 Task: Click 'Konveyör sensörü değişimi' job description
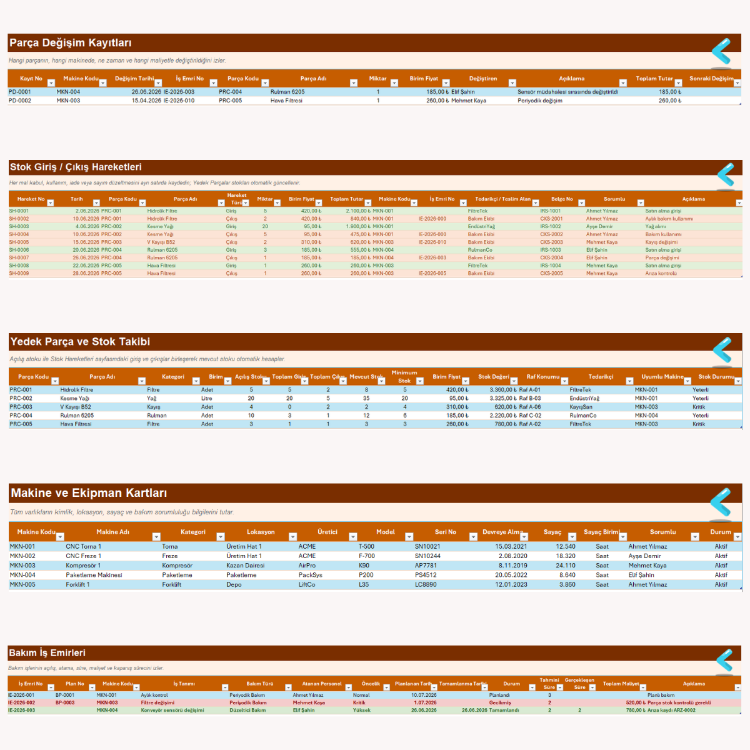coord(172,710)
